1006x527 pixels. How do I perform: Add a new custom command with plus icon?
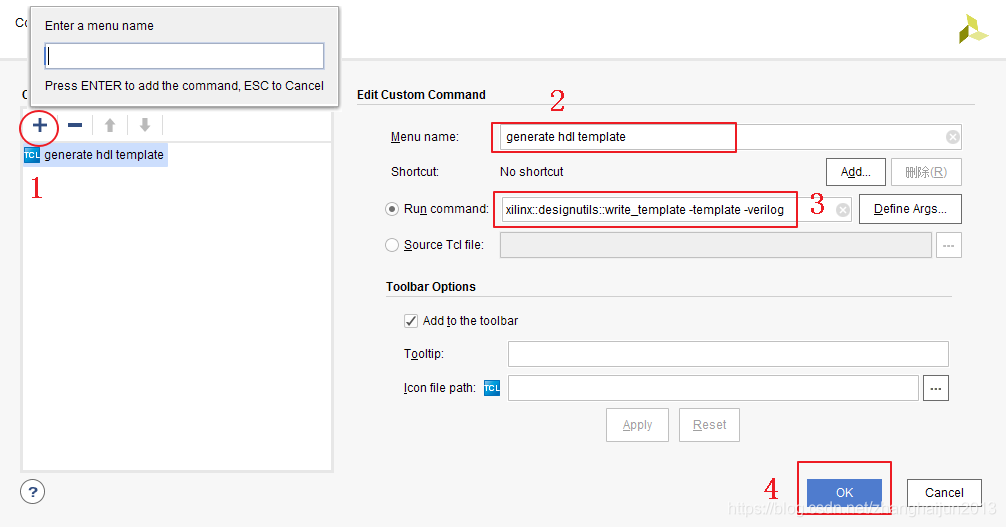click(40, 125)
